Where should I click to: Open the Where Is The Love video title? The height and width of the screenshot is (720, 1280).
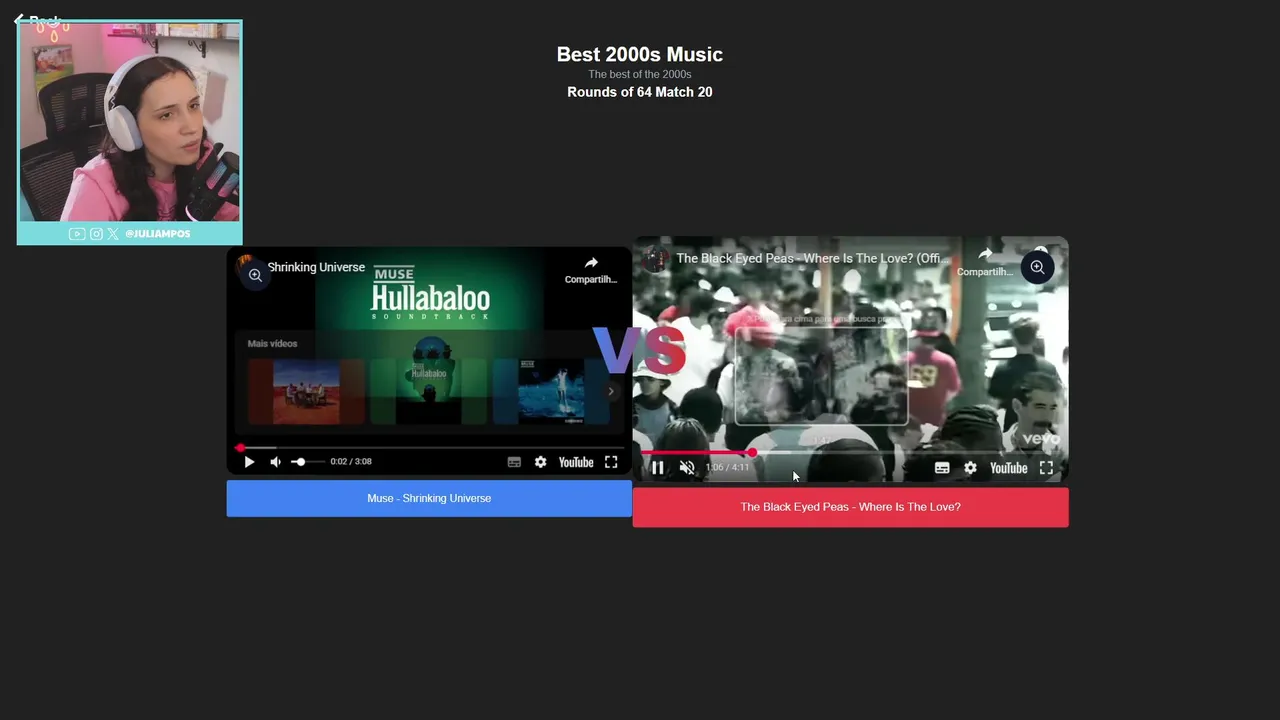coord(811,258)
